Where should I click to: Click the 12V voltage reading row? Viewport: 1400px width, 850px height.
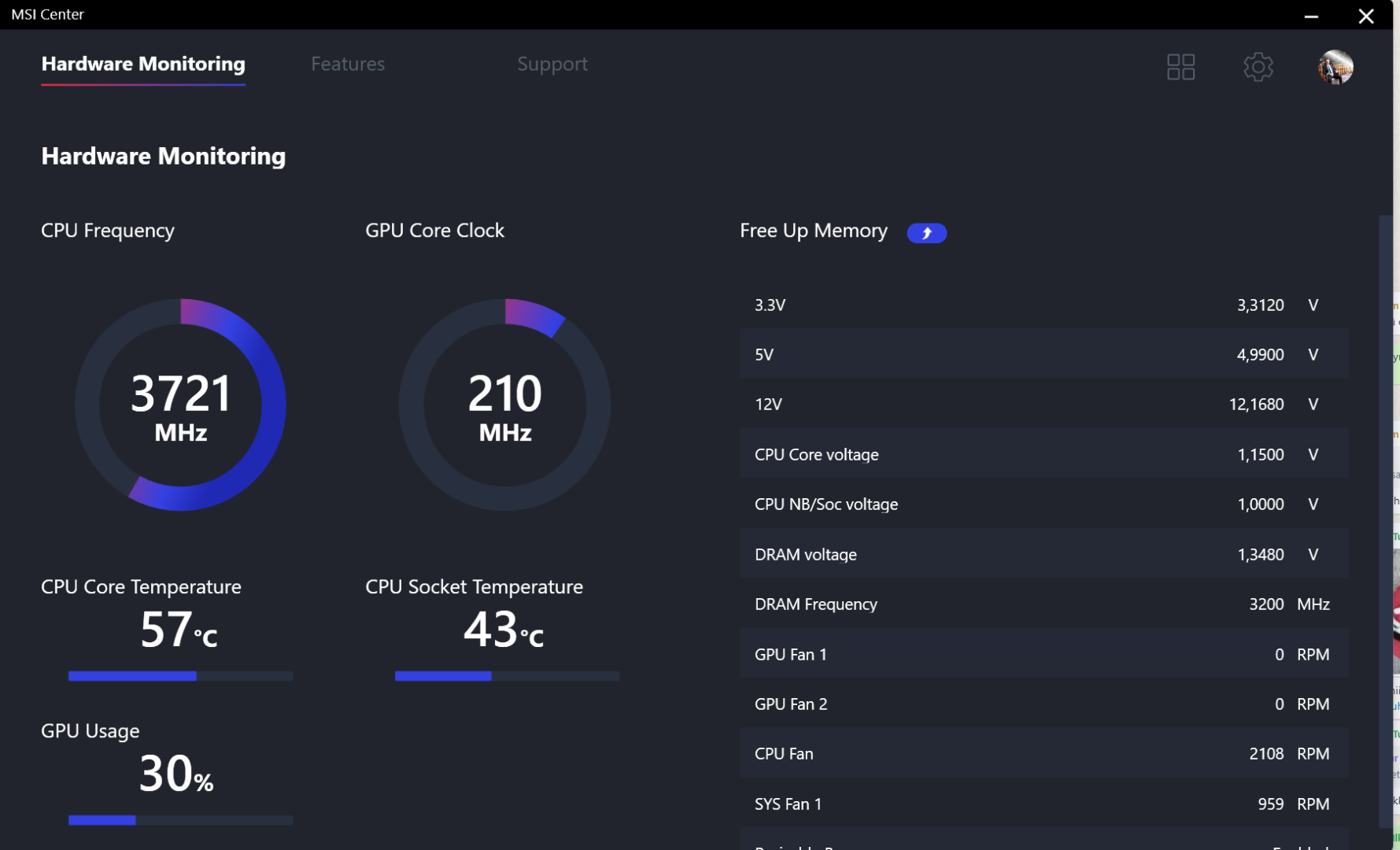(x=1043, y=404)
